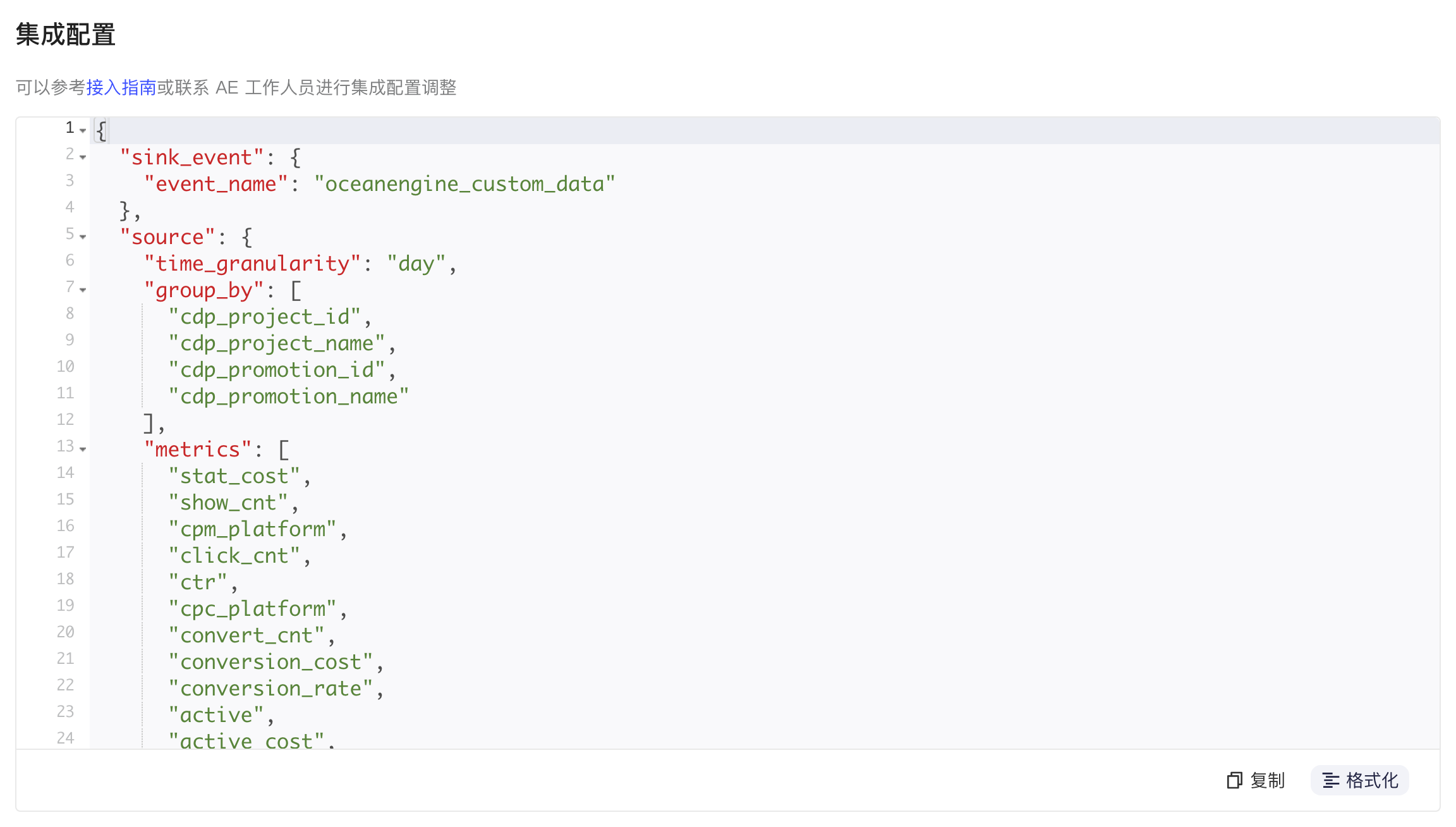Screen dimensions: 1456x827
Task: Click the "active" metric on line 23
Action: click(x=215, y=714)
